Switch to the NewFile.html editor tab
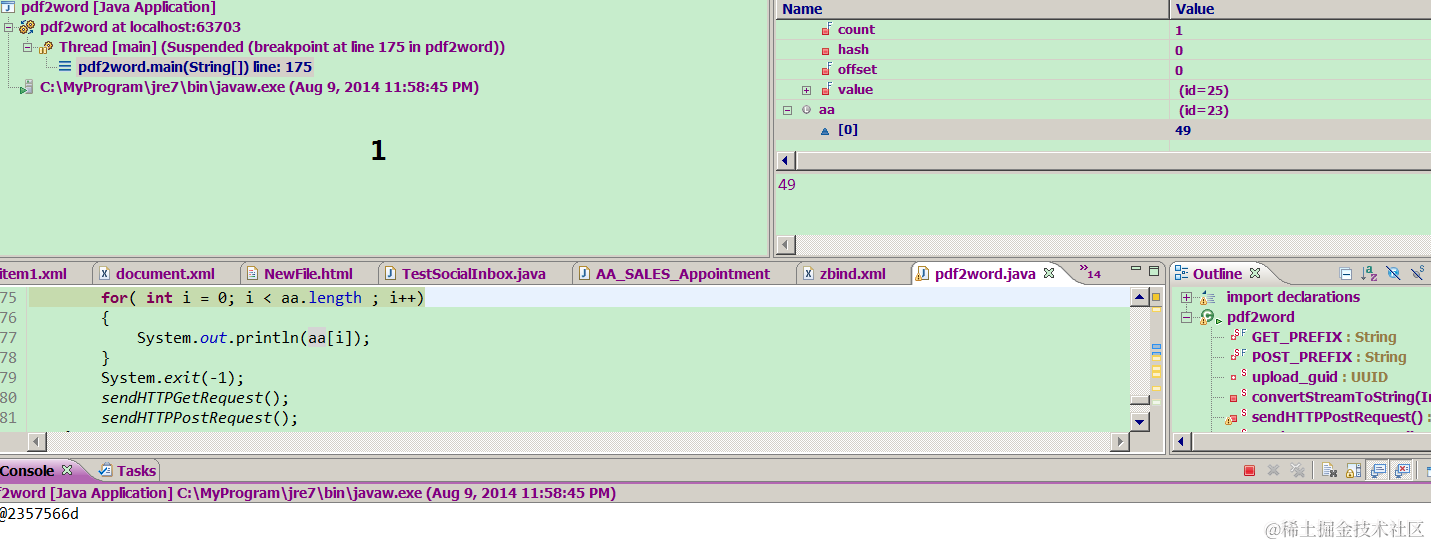The height and width of the screenshot is (546, 1431). 299,273
